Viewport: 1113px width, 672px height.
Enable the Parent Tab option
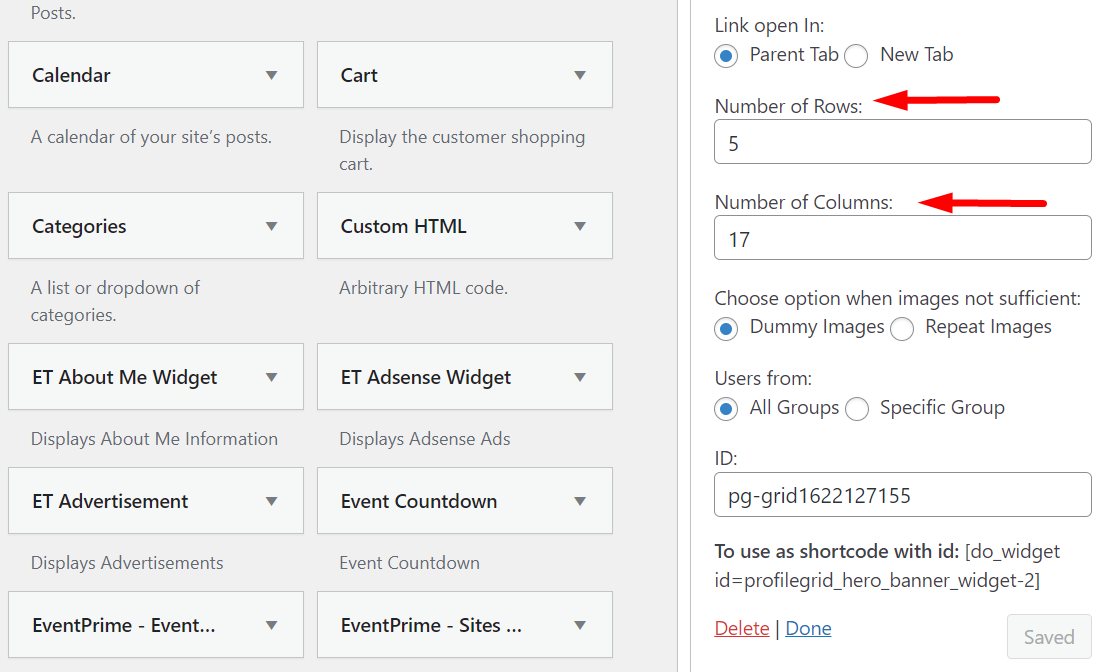726,56
